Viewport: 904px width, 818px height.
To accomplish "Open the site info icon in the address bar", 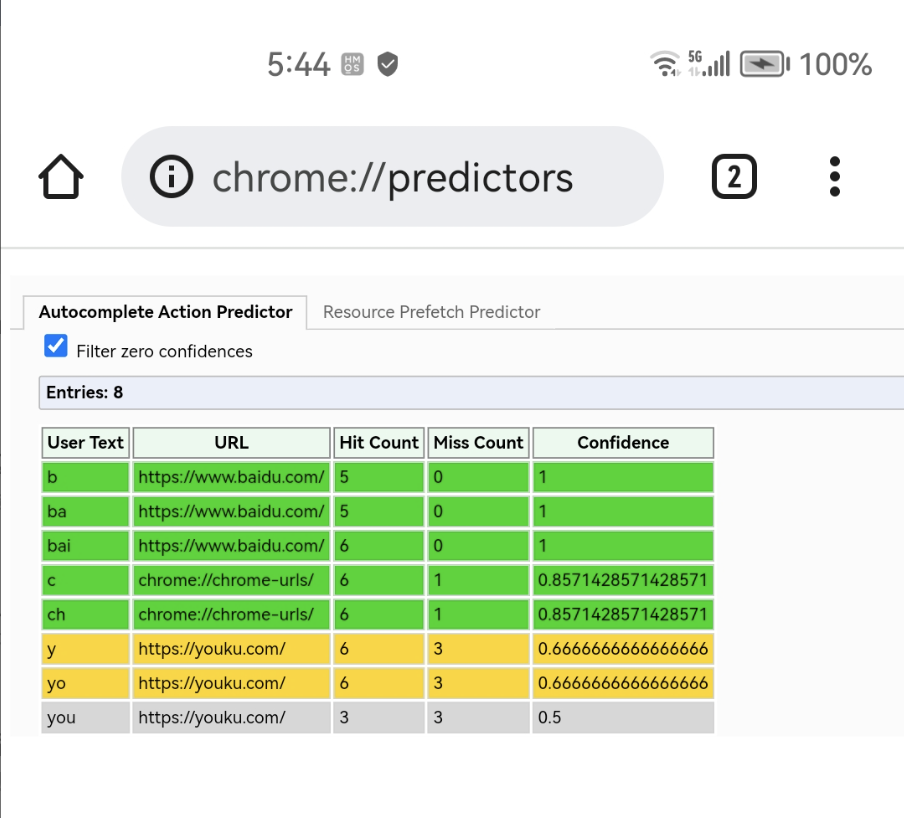I will coord(171,176).
